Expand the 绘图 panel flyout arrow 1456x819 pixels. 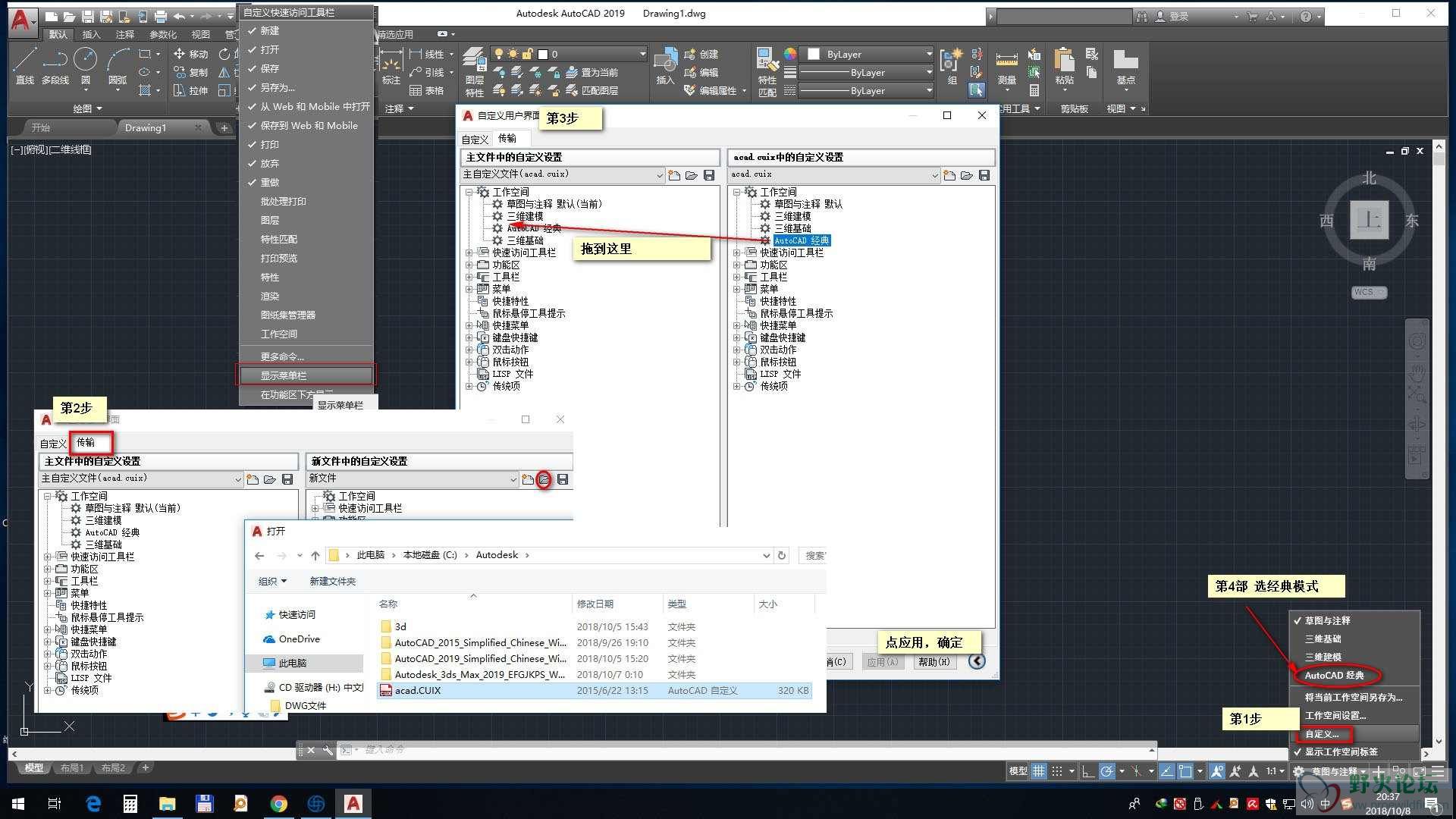pyautogui.click(x=99, y=108)
